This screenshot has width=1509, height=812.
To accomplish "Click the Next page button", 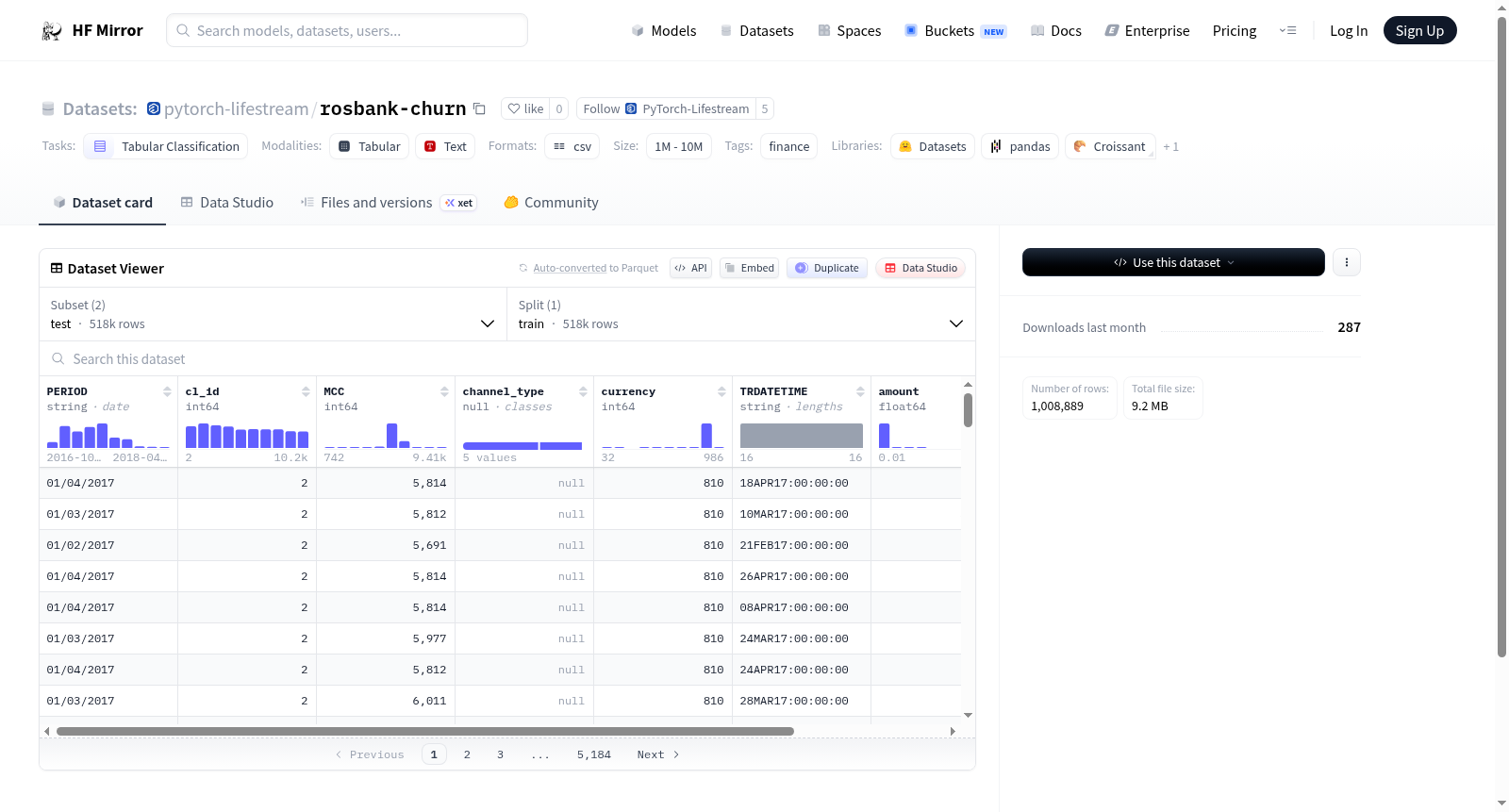I will [x=657, y=754].
